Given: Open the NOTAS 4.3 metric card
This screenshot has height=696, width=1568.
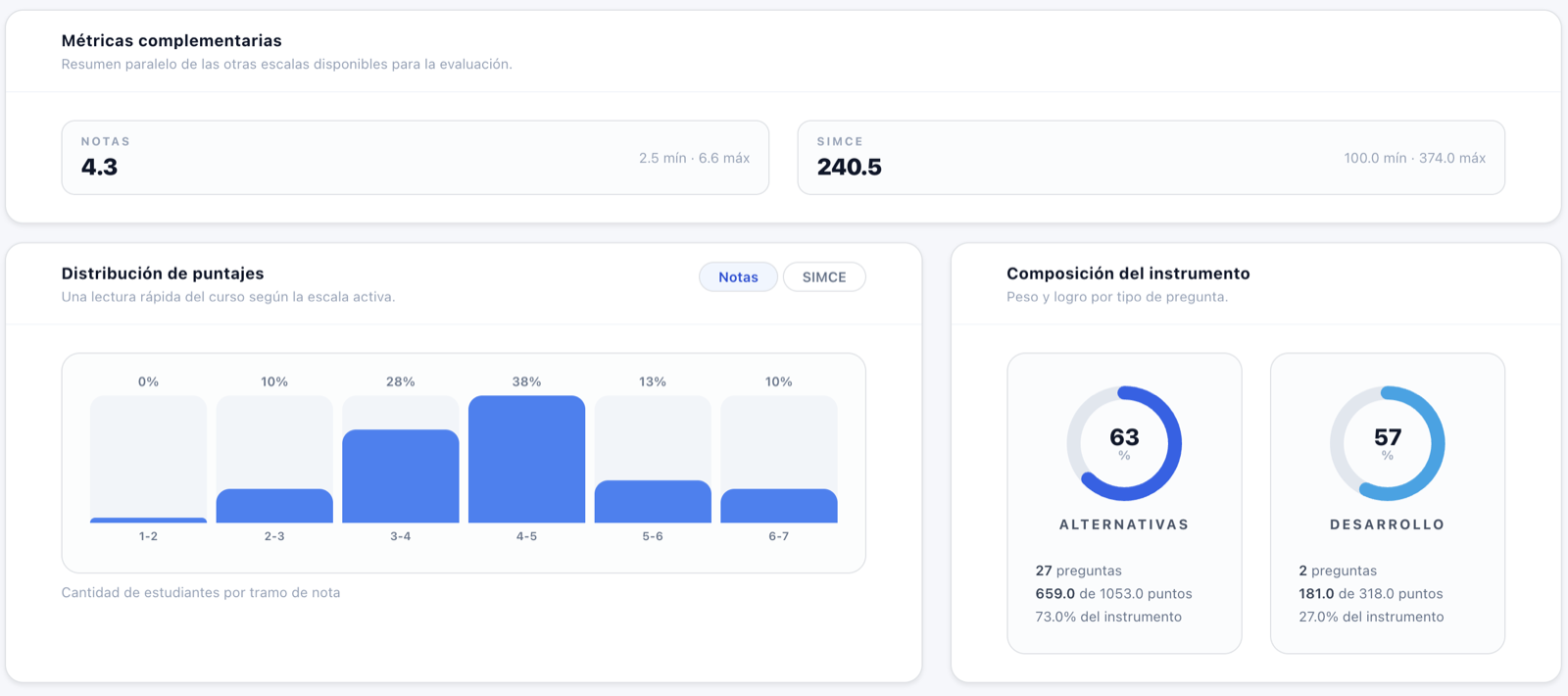Looking at the screenshot, I should 416,158.
